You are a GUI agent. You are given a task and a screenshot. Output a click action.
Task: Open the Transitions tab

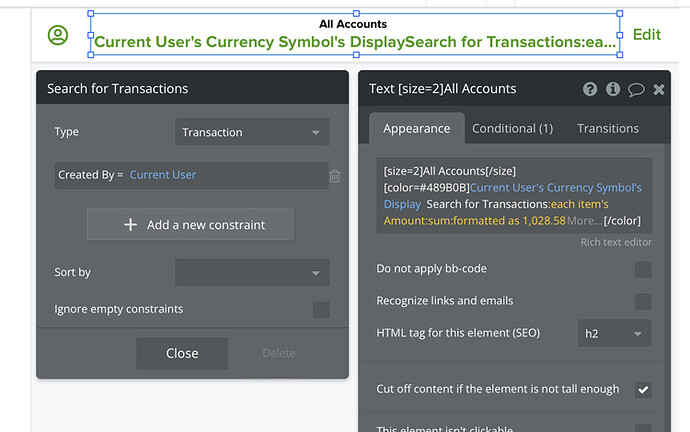[x=608, y=128]
